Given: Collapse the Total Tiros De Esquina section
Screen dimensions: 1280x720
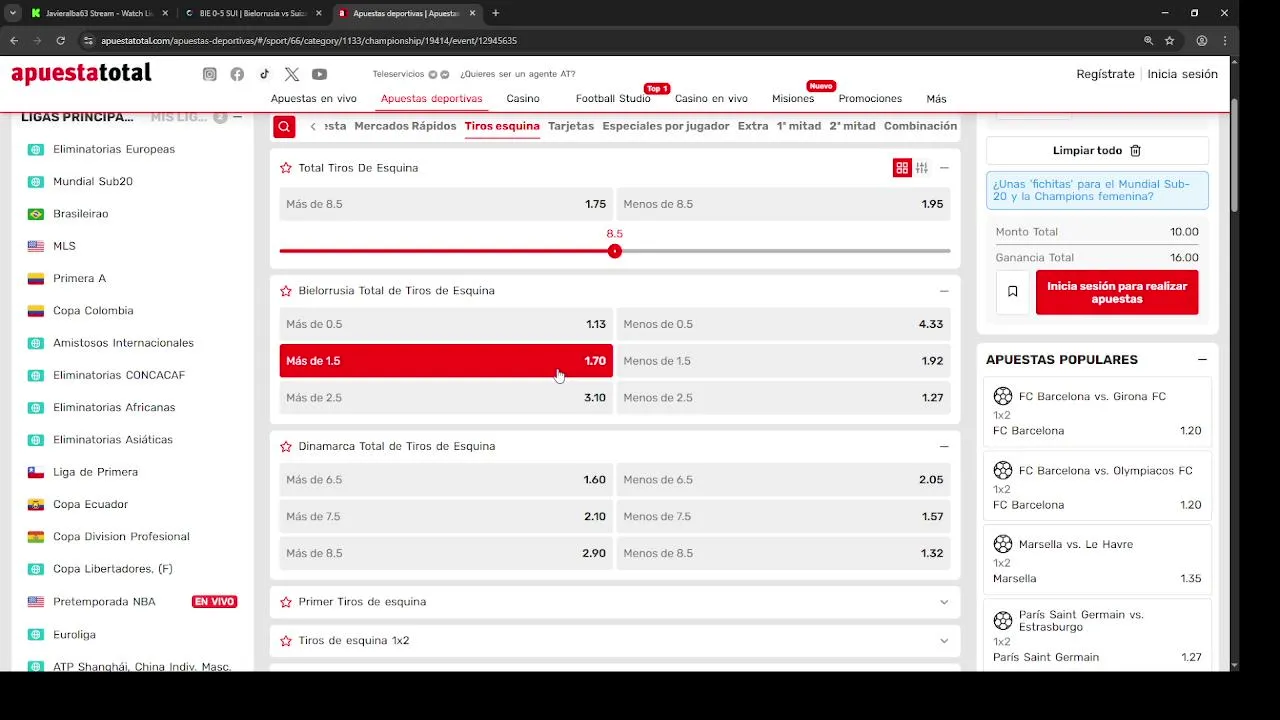Looking at the screenshot, I should point(944,168).
